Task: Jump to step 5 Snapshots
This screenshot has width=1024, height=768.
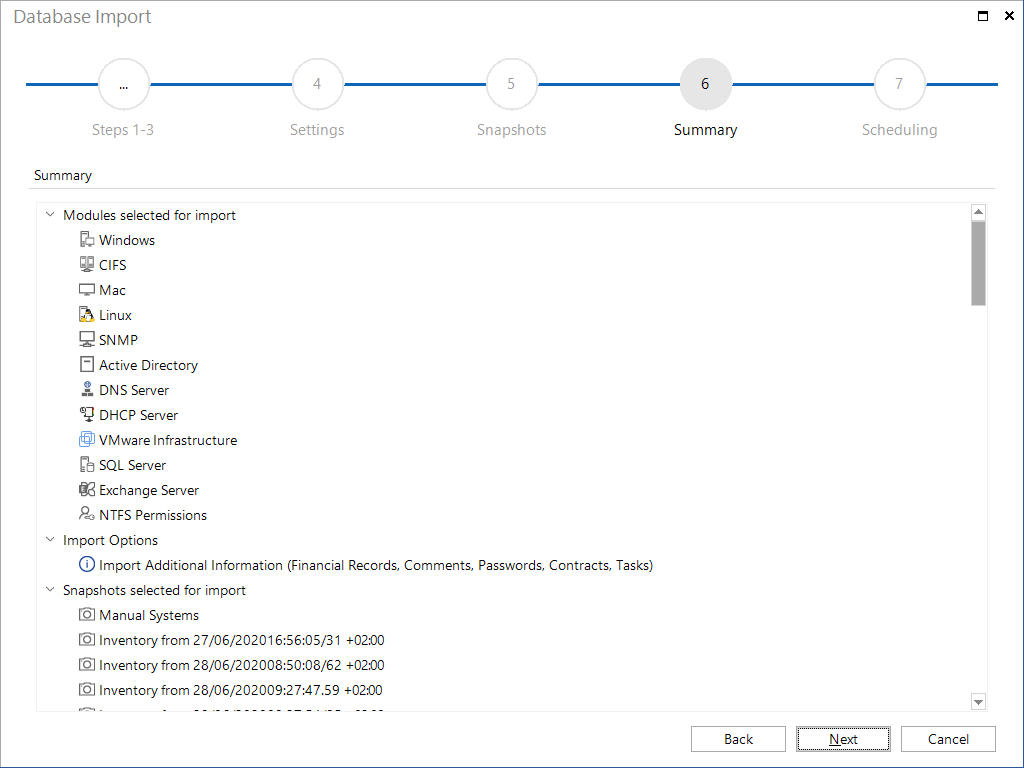Action: [511, 84]
